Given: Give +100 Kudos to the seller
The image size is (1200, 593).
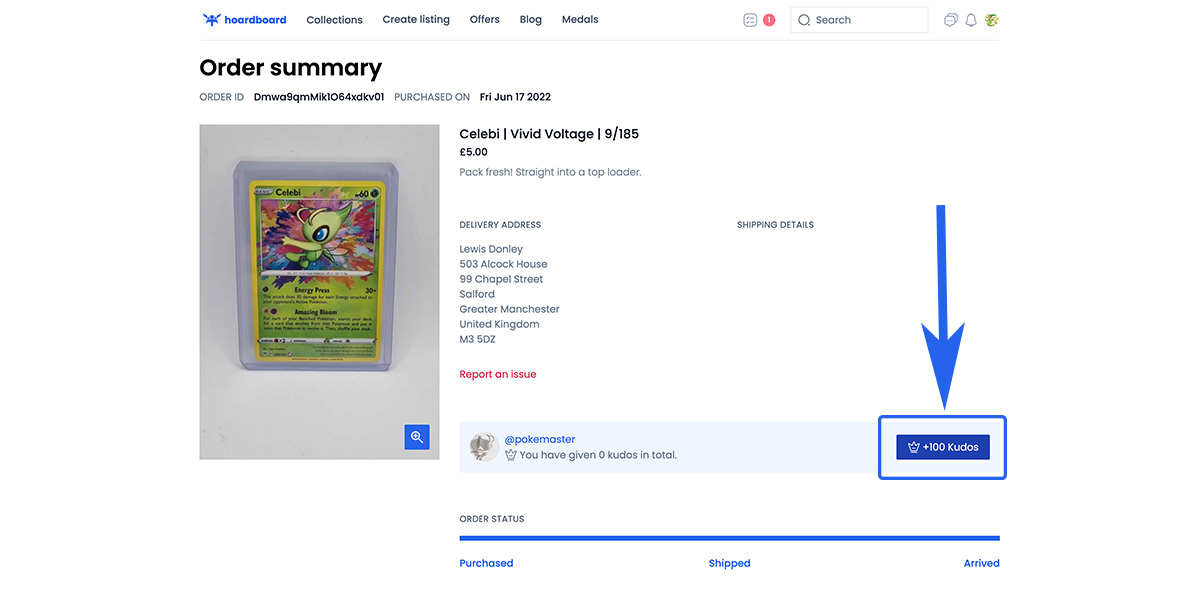Looking at the screenshot, I should point(943,447).
